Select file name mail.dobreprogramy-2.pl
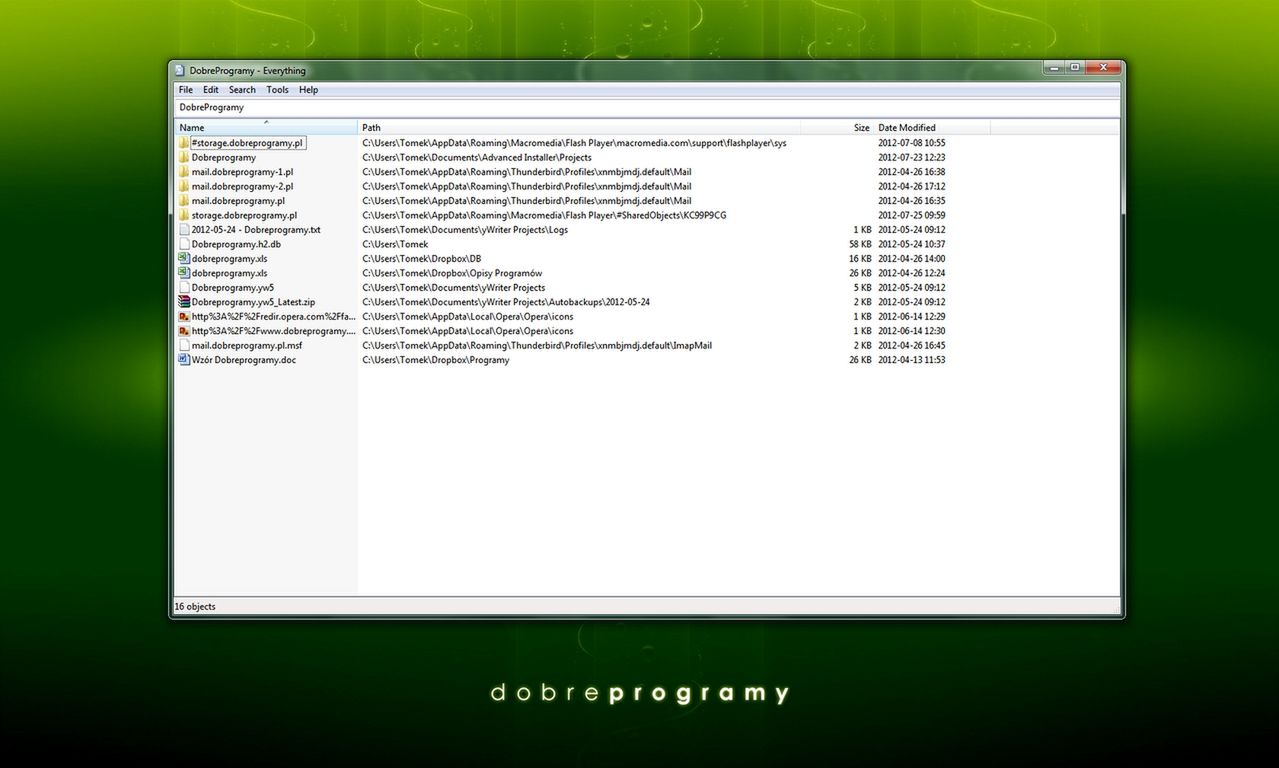Image resolution: width=1279 pixels, height=768 pixels. point(243,186)
